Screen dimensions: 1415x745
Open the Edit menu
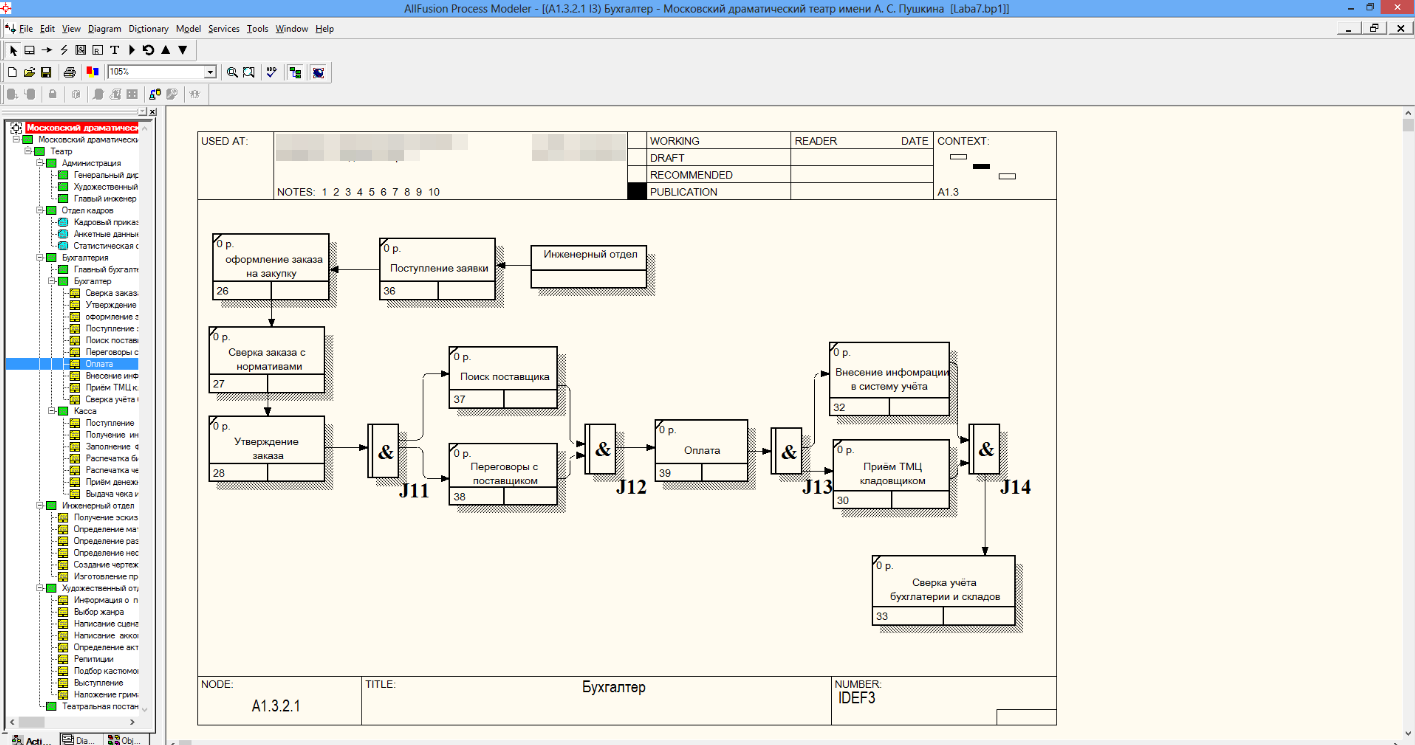(x=47, y=29)
